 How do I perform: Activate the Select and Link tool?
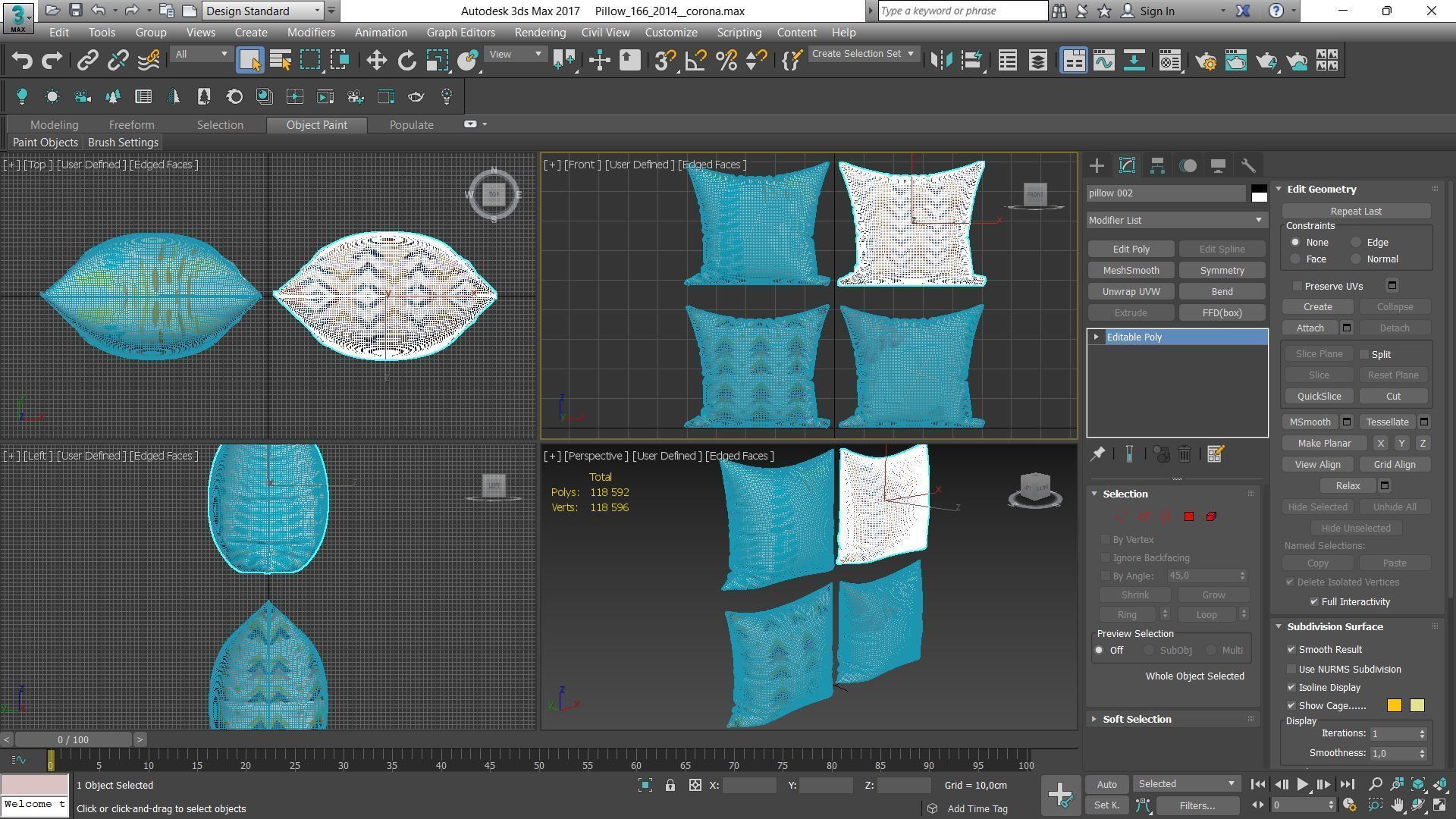(88, 61)
